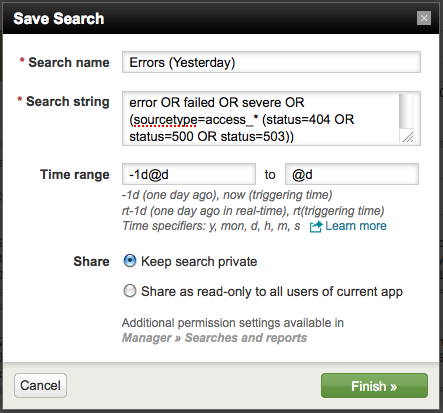The image size is (443, 413).
Task: Click the Search string scrollbar
Action: tap(406, 112)
